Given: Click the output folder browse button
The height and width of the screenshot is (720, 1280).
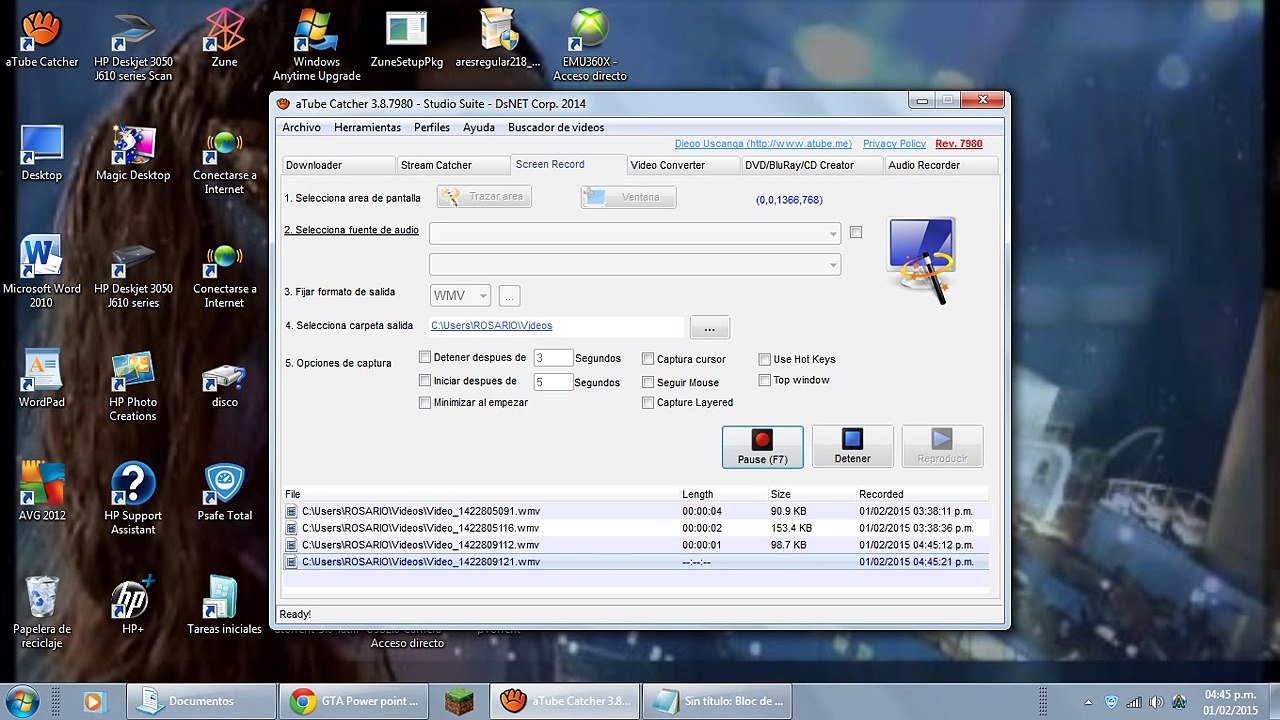Looking at the screenshot, I should click(x=709, y=328).
